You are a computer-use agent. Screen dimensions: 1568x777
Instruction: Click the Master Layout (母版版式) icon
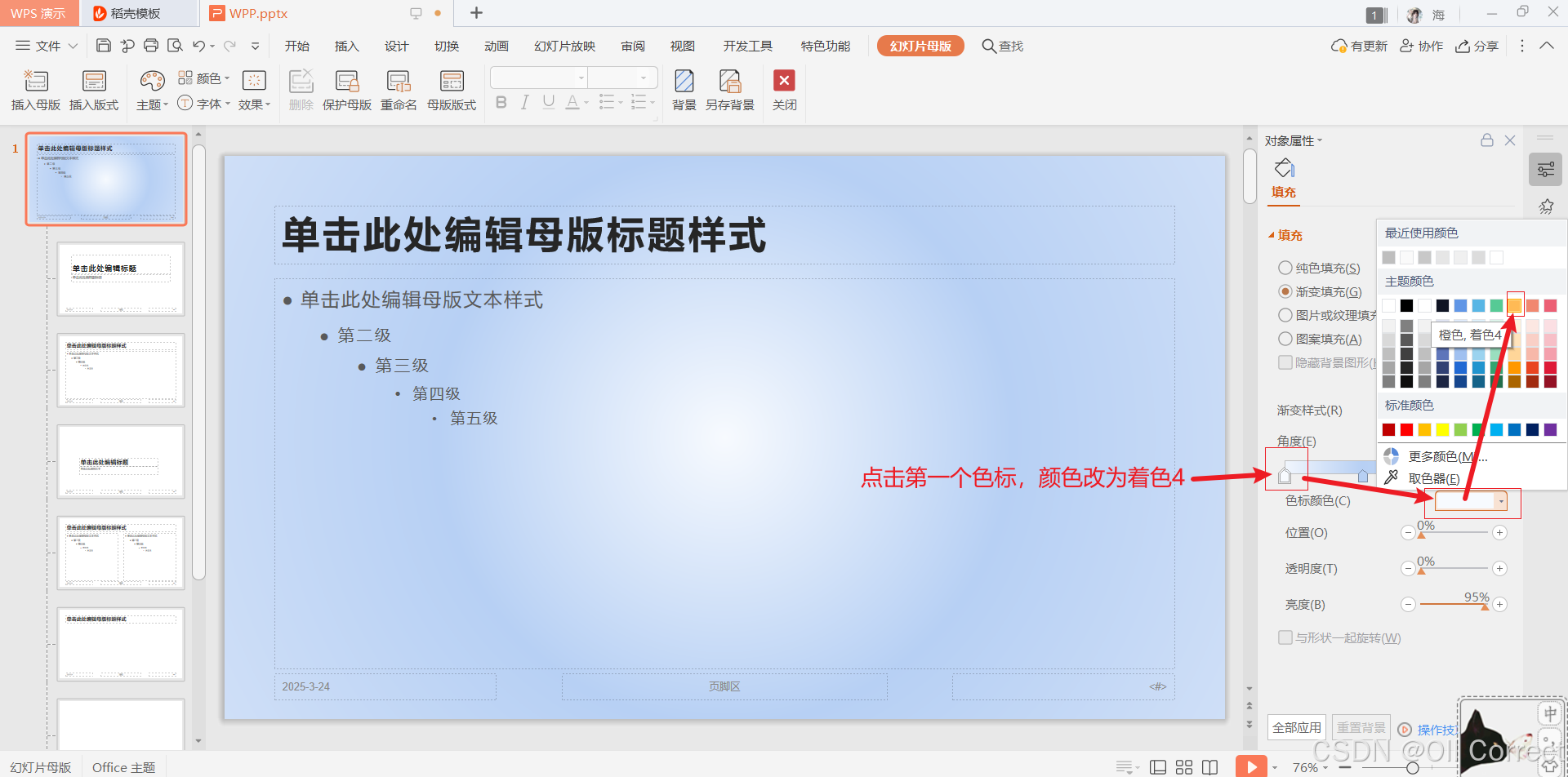452,81
